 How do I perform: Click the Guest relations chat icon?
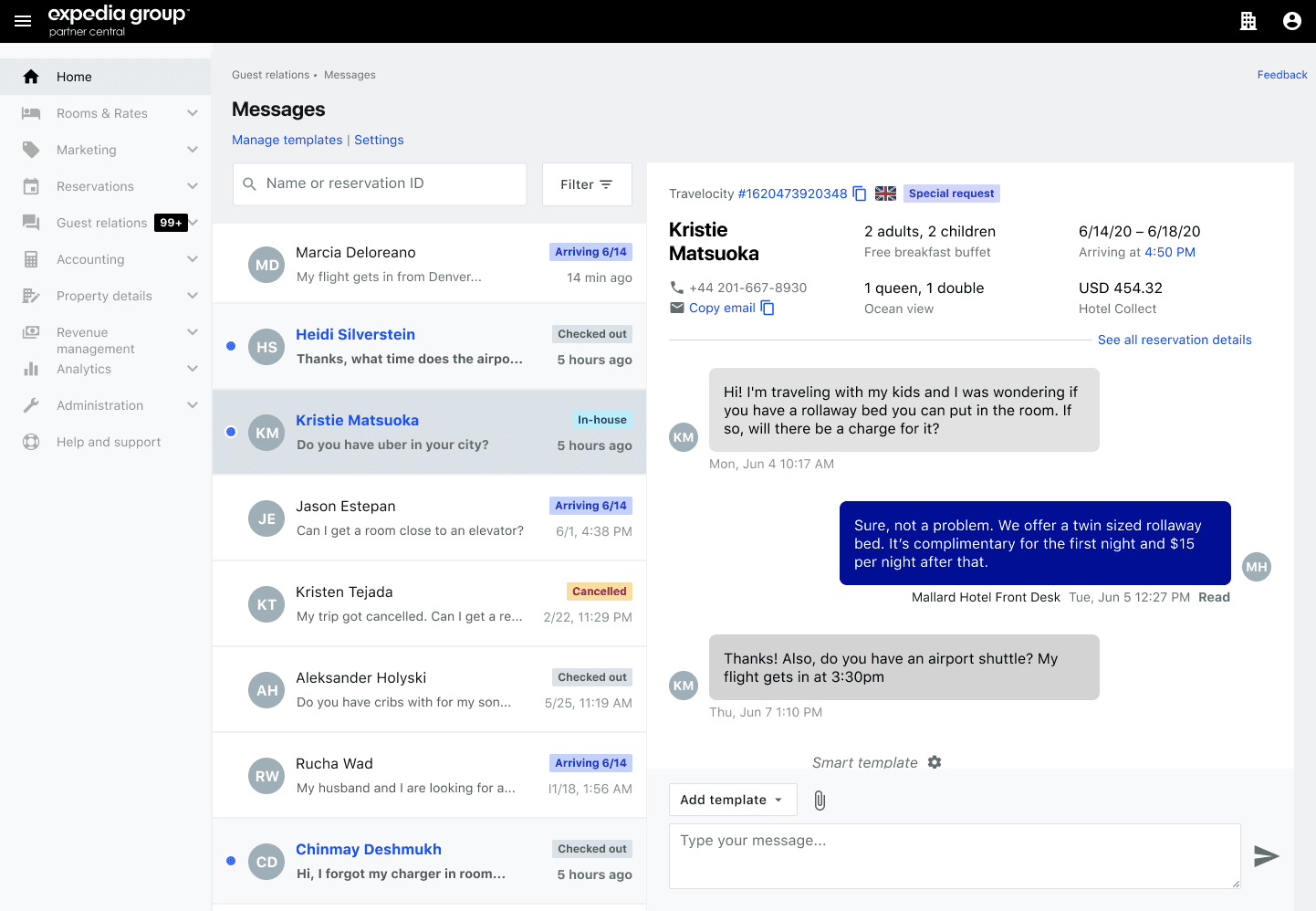31,223
